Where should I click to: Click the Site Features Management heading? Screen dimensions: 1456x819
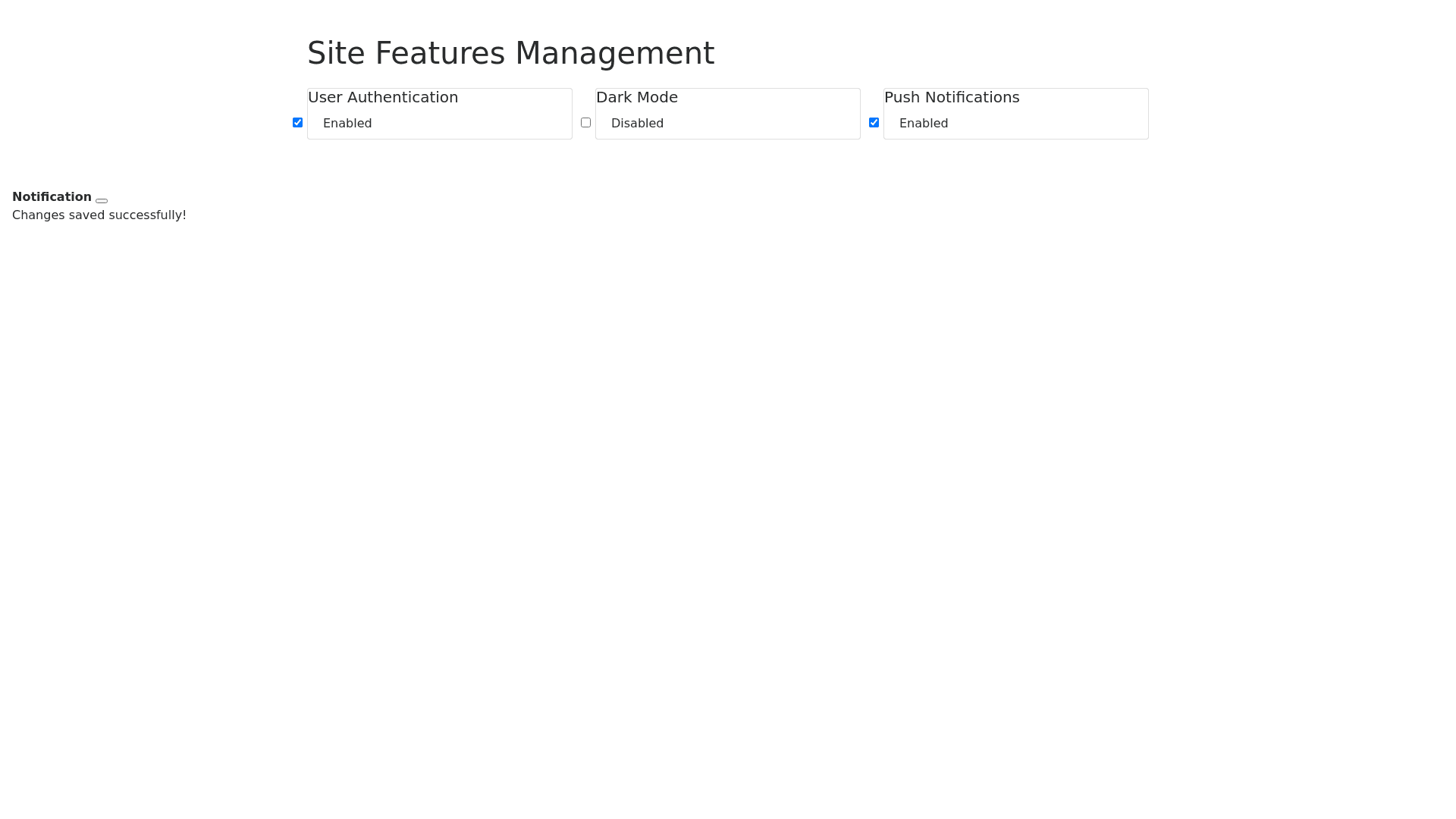pyautogui.click(x=510, y=53)
